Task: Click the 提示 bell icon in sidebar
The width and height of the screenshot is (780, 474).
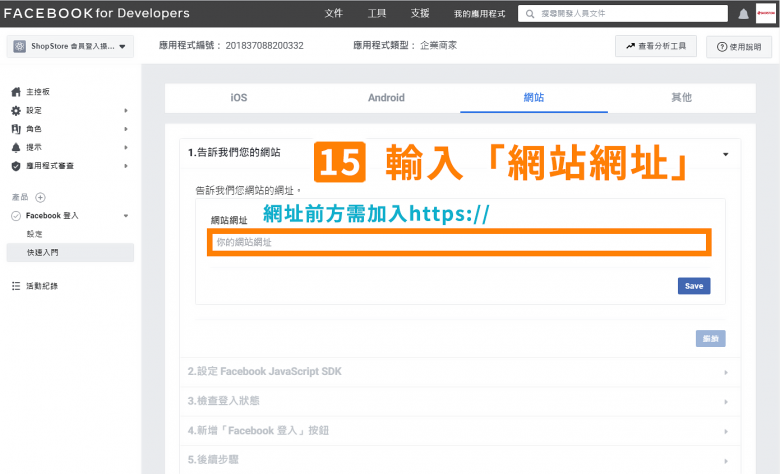Action: click(x=16, y=147)
